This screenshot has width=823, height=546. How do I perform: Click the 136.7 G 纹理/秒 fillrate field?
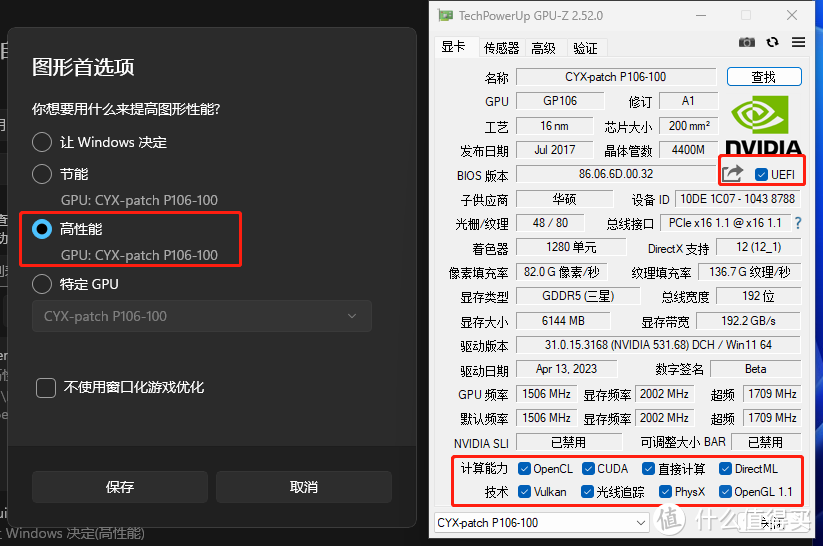[x=750, y=272]
